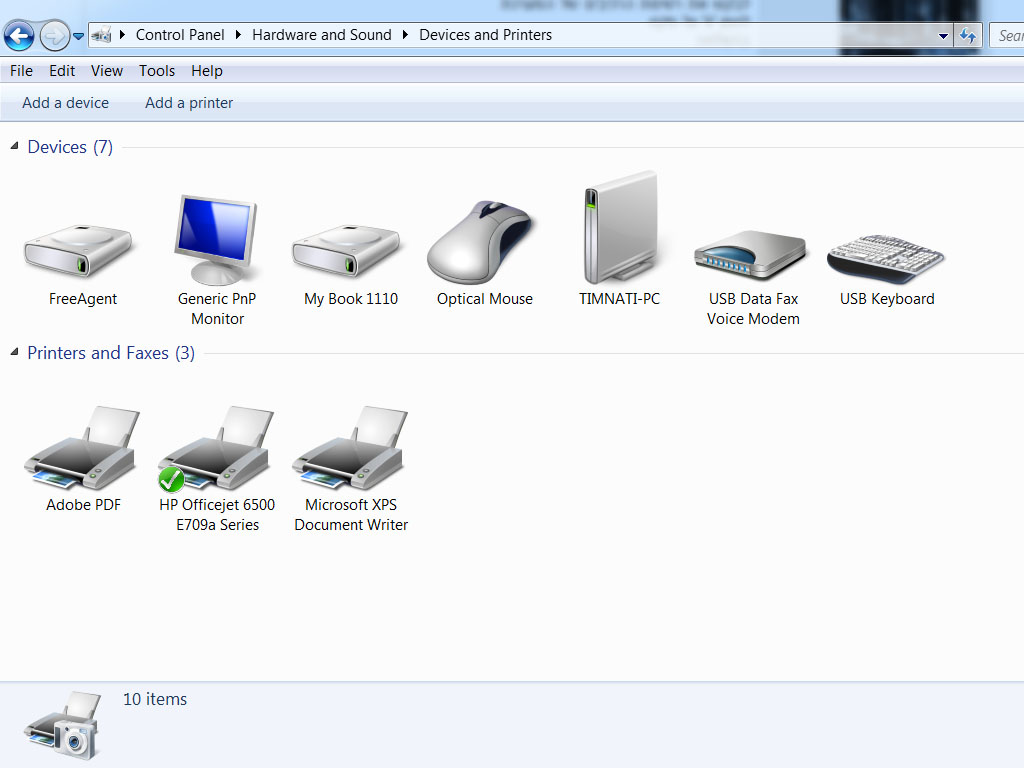1024x768 pixels.
Task: Click the USB Data Fax Voice Modem label
Action: click(753, 308)
